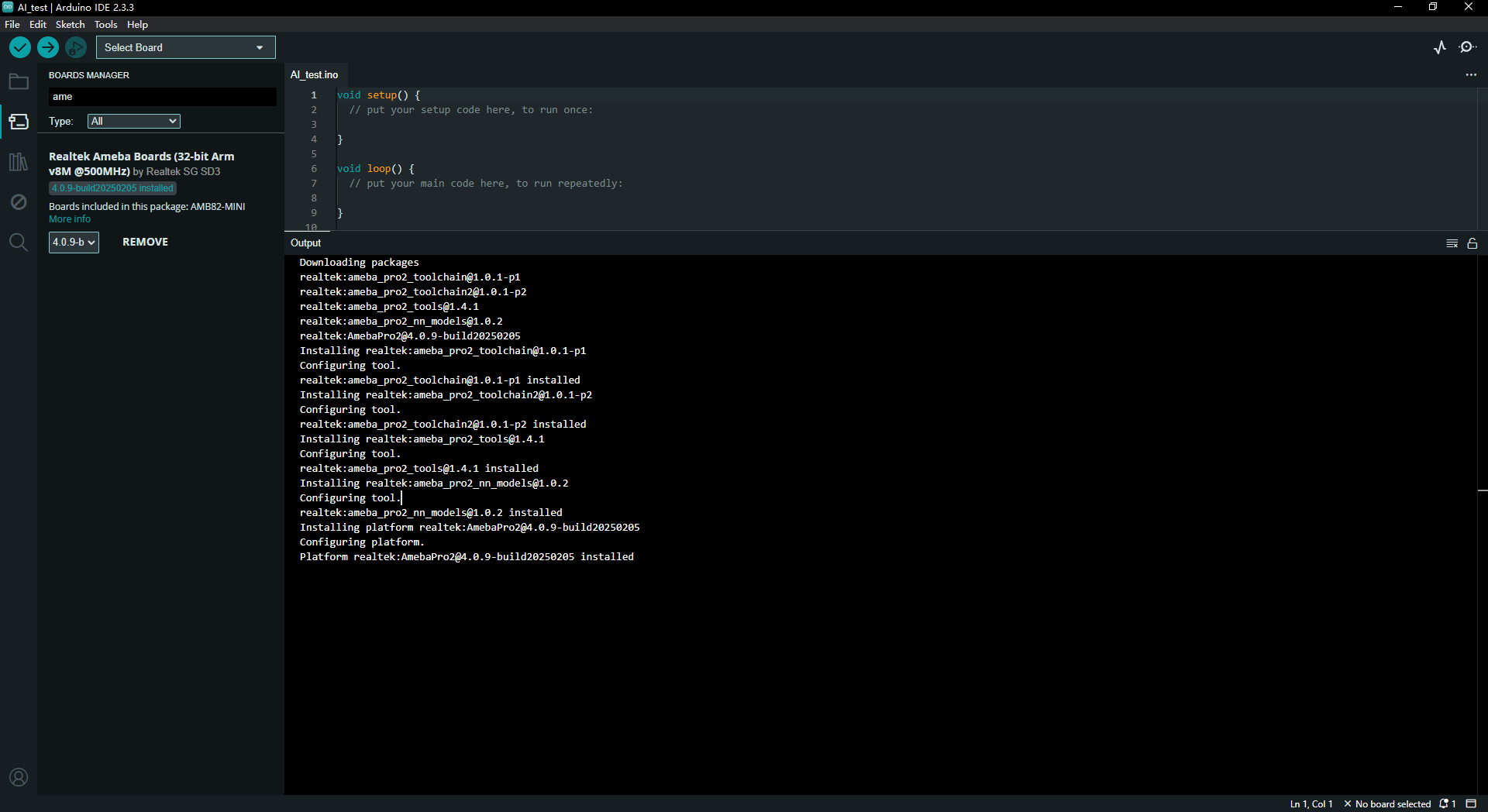Click the 'put your main code here' comment

(486, 184)
